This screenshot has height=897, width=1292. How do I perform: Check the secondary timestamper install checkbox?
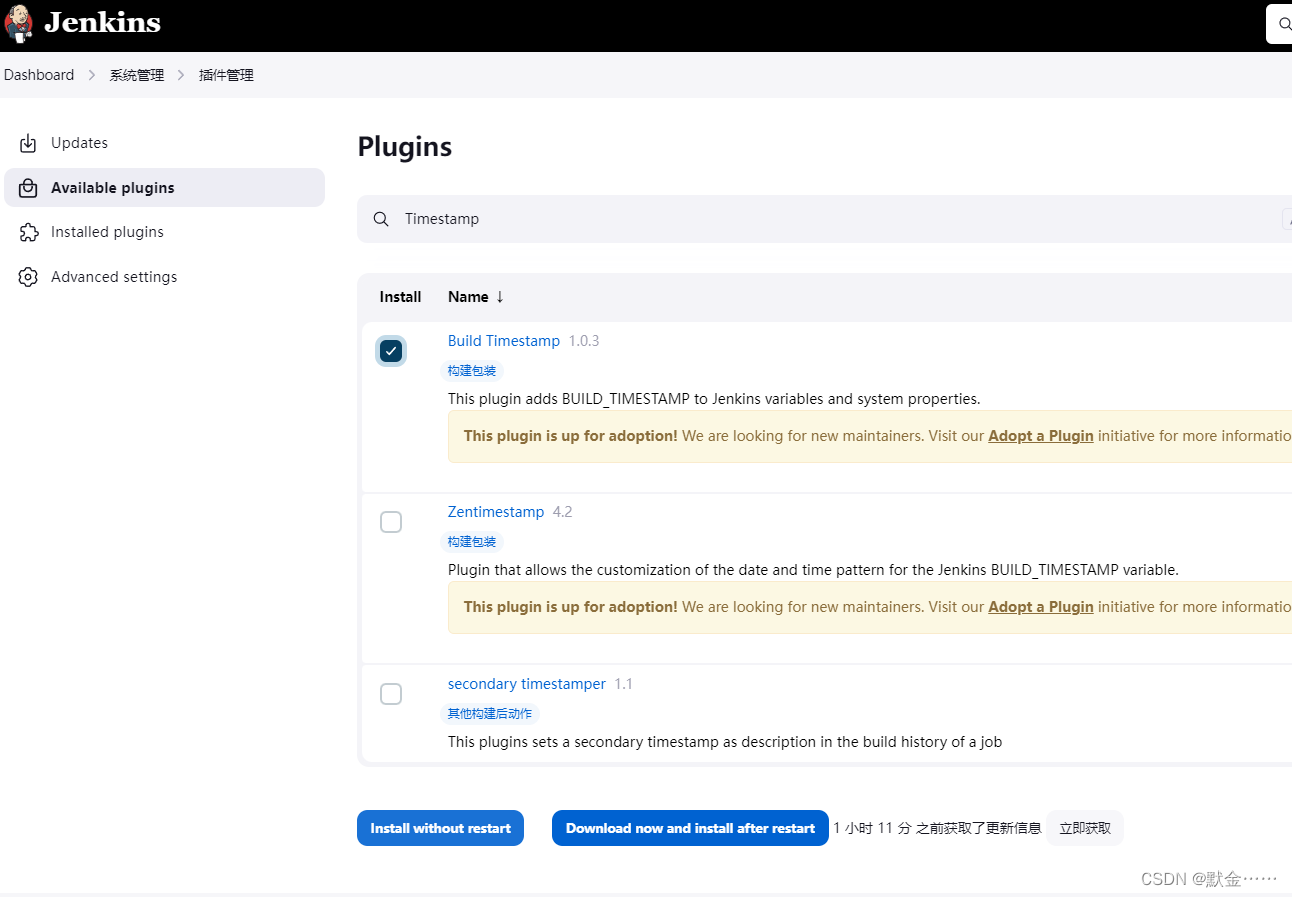(x=391, y=694)
